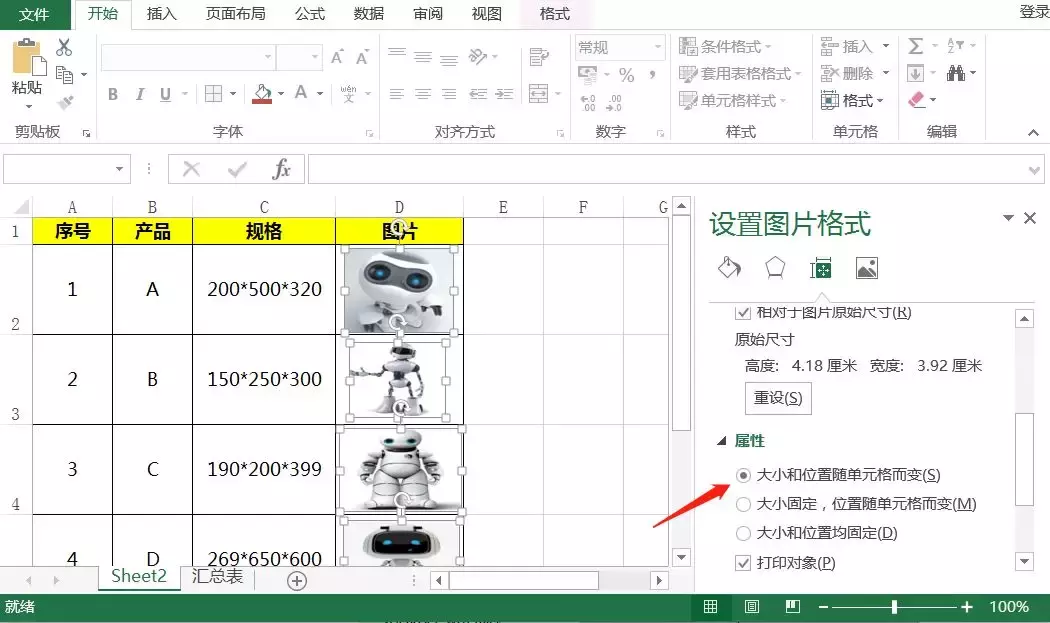Click the font color A swatch
The image size is (1050, 623).
point(301,92)
